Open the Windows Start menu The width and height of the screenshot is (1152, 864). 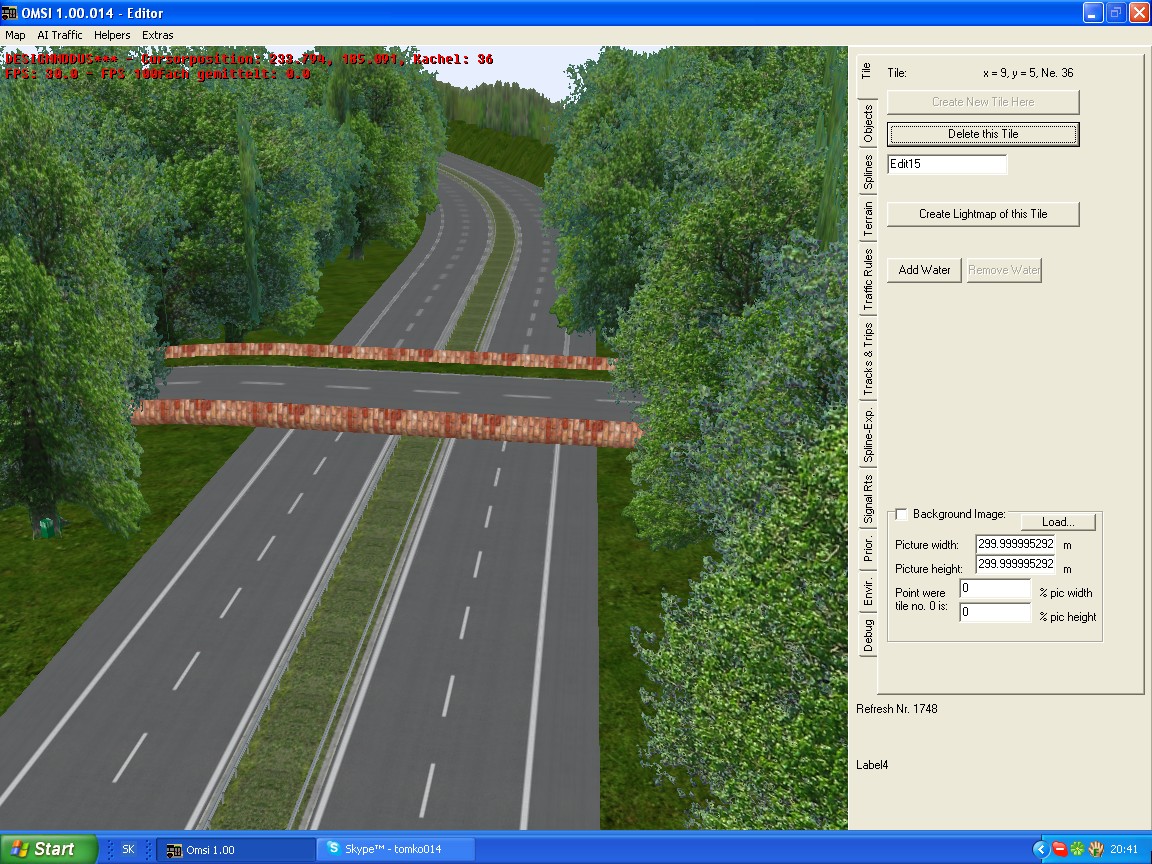[48, 849]
